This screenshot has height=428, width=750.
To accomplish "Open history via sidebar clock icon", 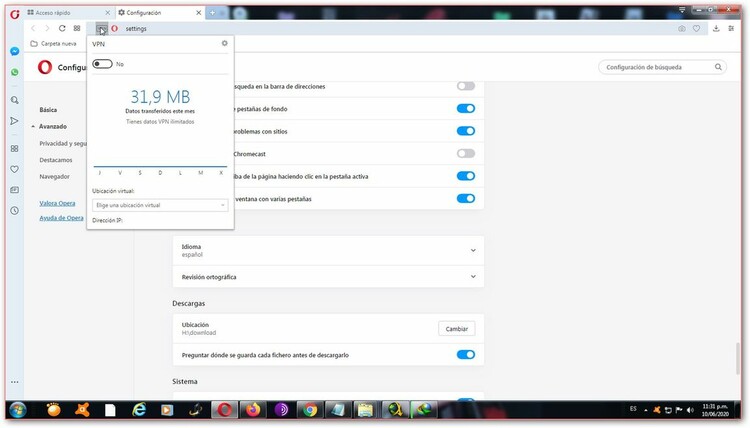I will 15,210.
